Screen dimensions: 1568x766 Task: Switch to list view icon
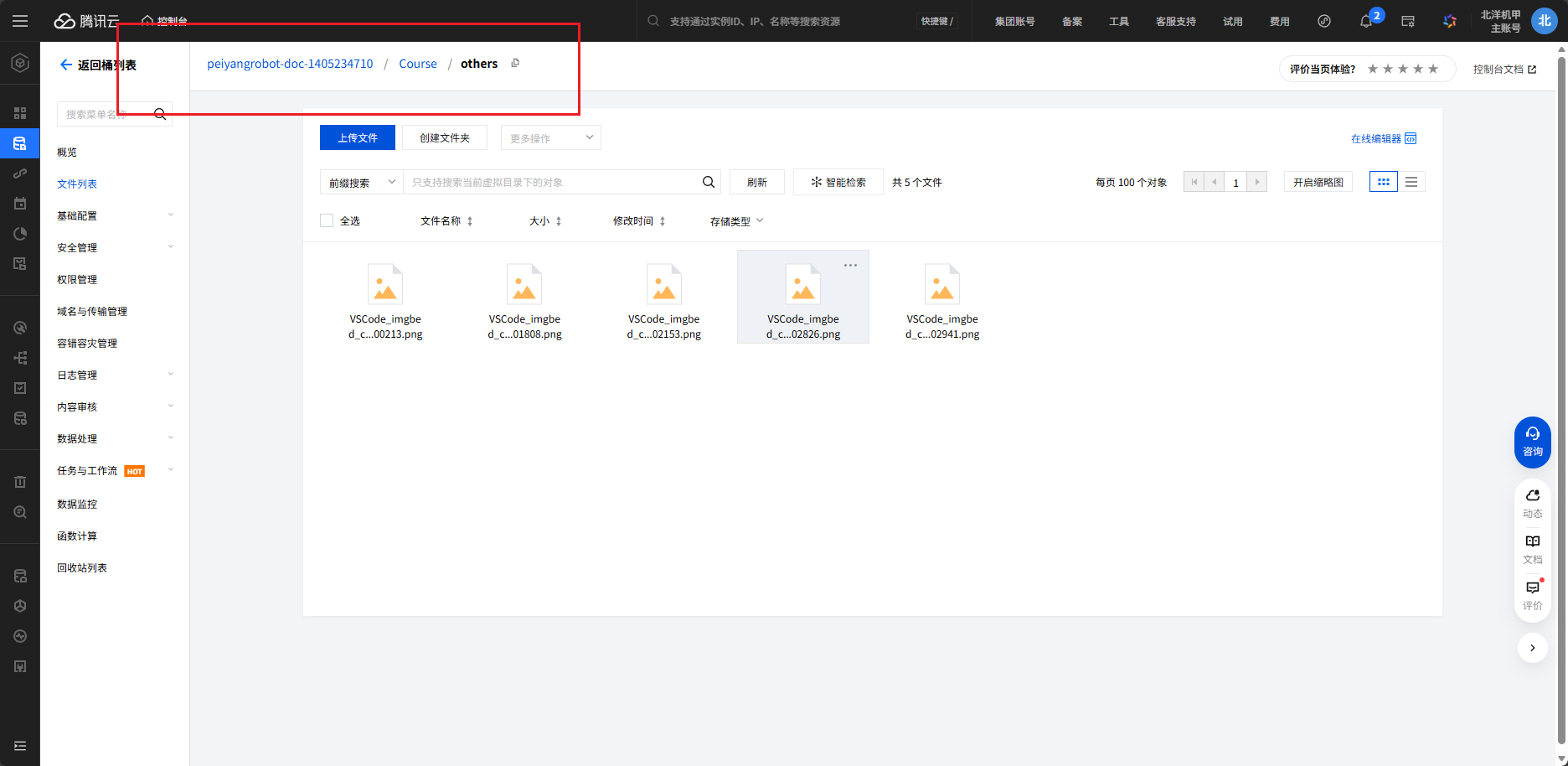(1411, 182)
